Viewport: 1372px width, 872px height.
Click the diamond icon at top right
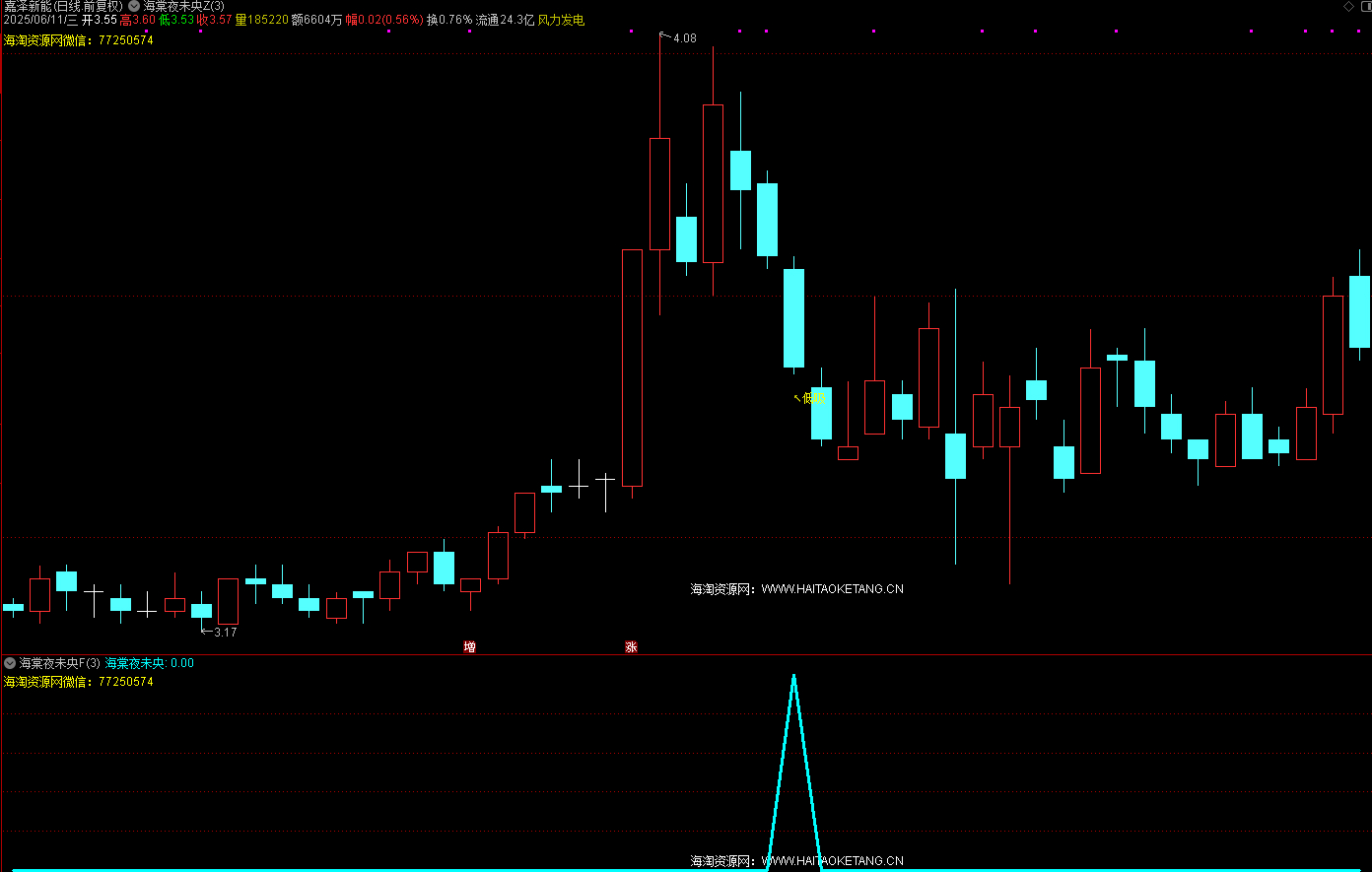(x=1349, y=6)
